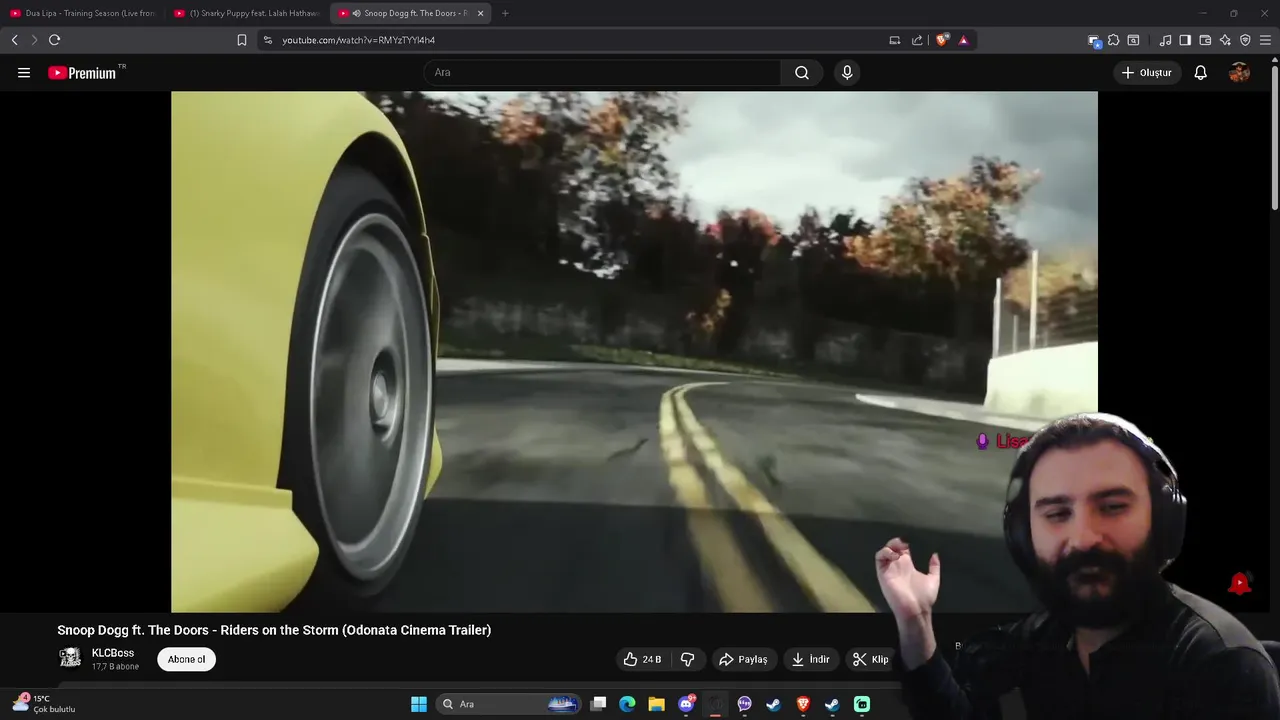
Task: Open a new browser tab
Action: 505,13
